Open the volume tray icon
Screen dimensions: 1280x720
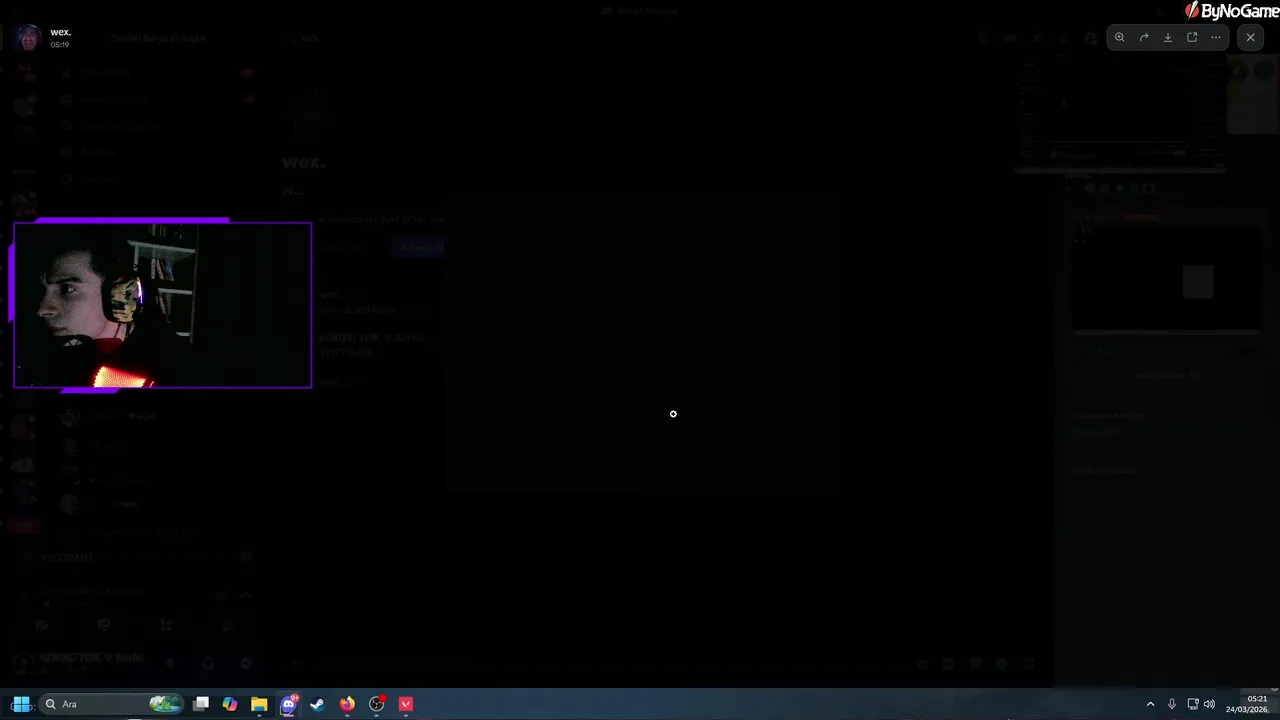(x=1210, y=704)
